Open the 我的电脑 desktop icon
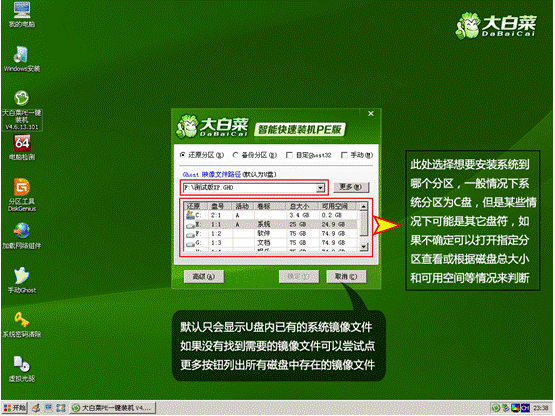 [22, 14]
